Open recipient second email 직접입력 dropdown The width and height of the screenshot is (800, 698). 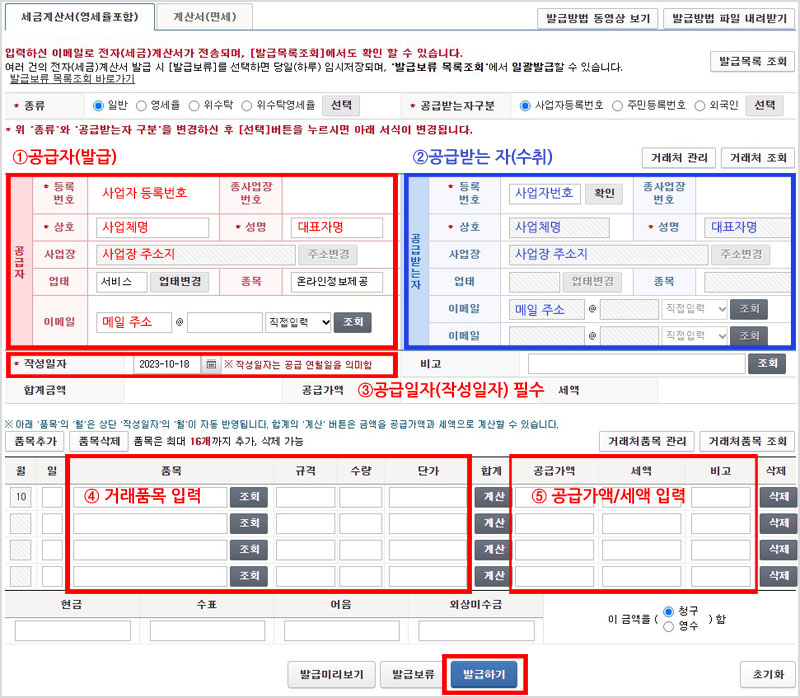(x=694, y=336)
